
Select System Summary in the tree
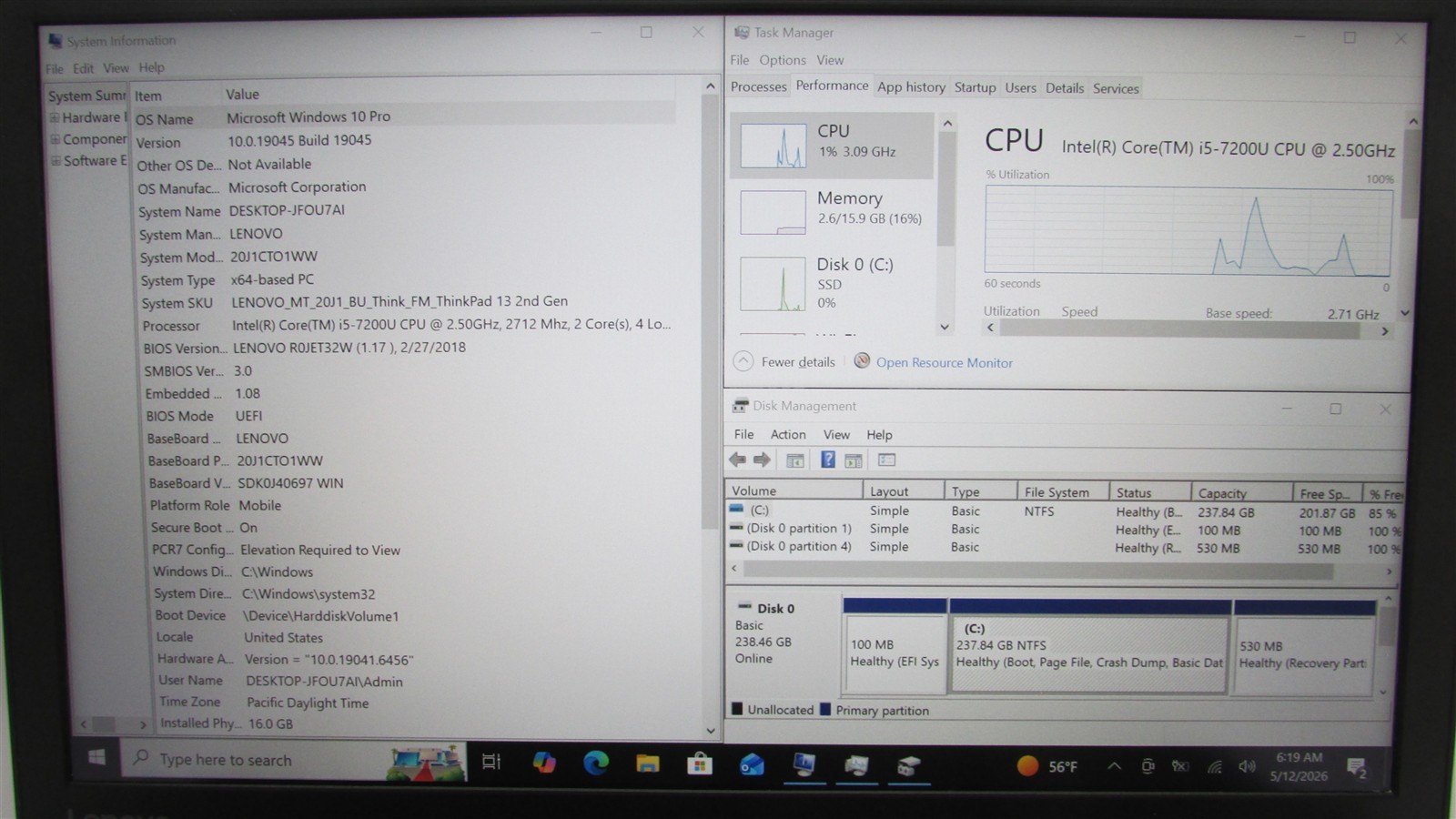tap(86, 96)
